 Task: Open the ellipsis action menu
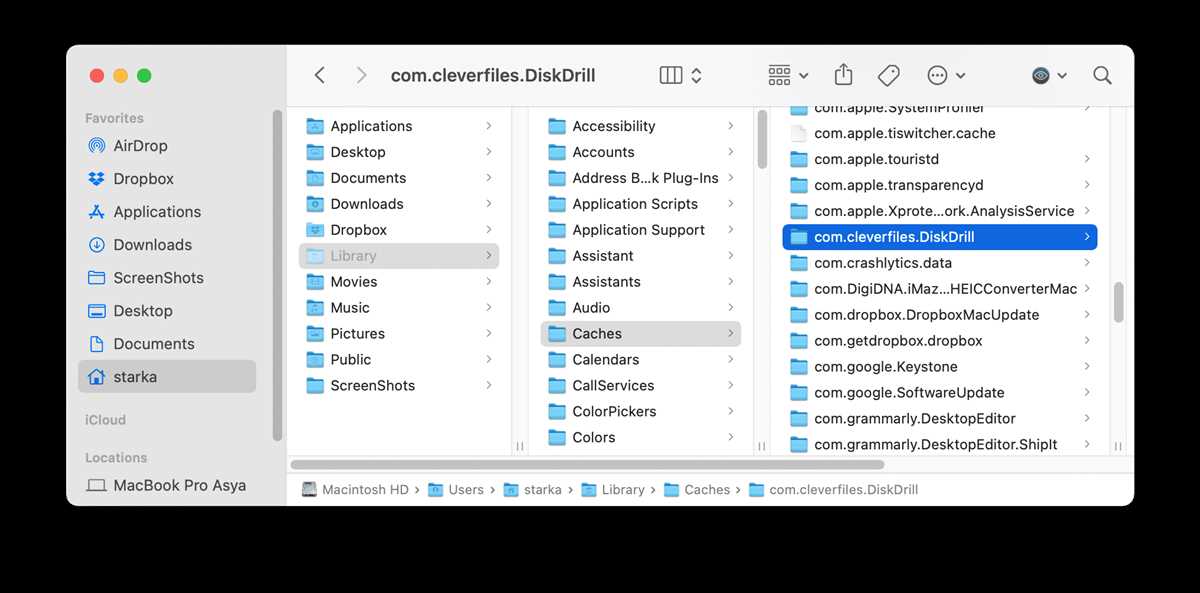pos(946,75)
